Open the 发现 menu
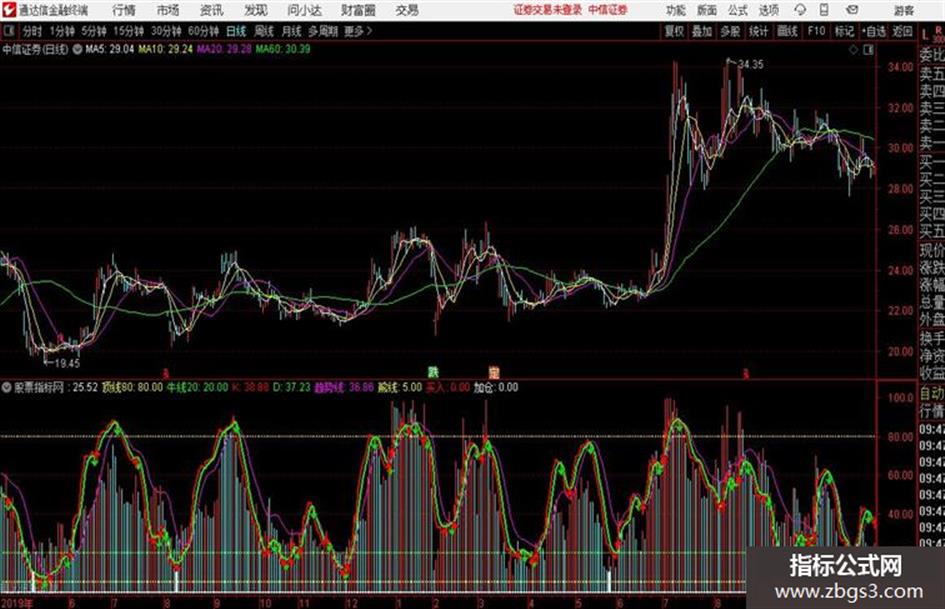Image resolution: width=945 pixels, height=609 pixels. [256, 10]
